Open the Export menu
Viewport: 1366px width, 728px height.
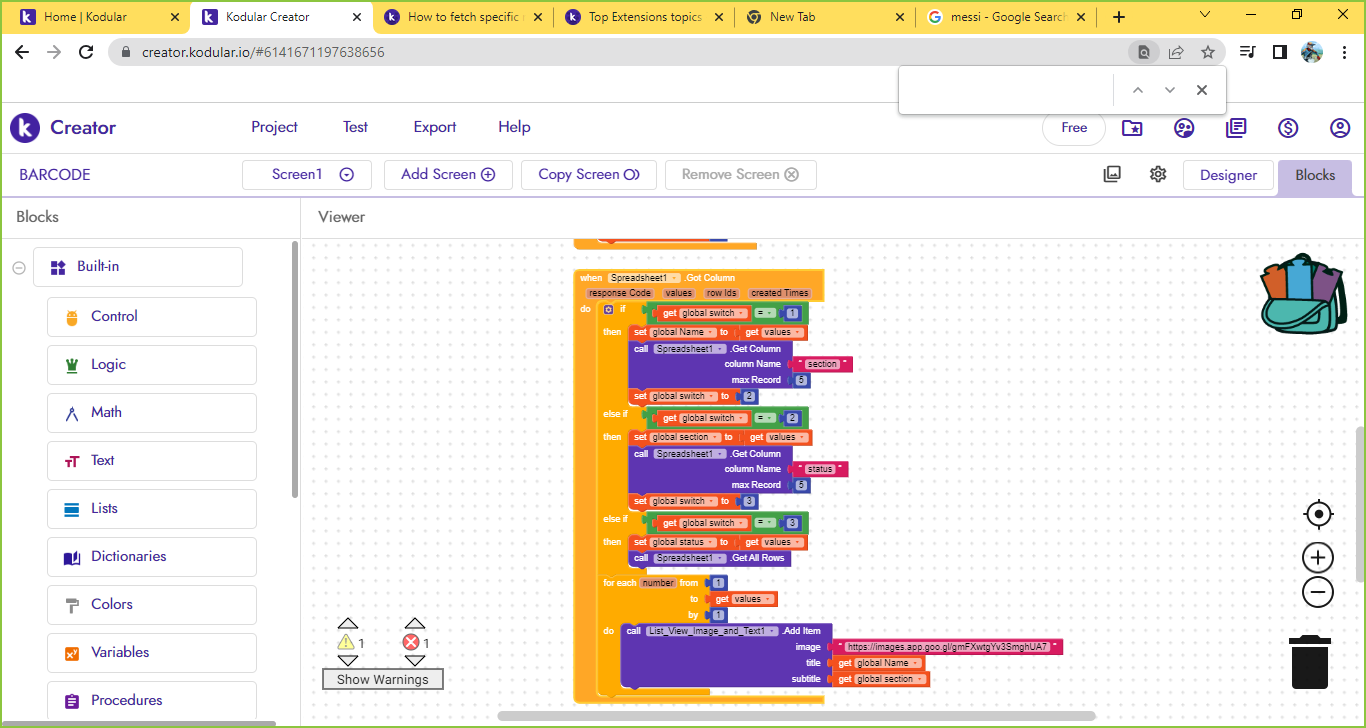[435, 127]
